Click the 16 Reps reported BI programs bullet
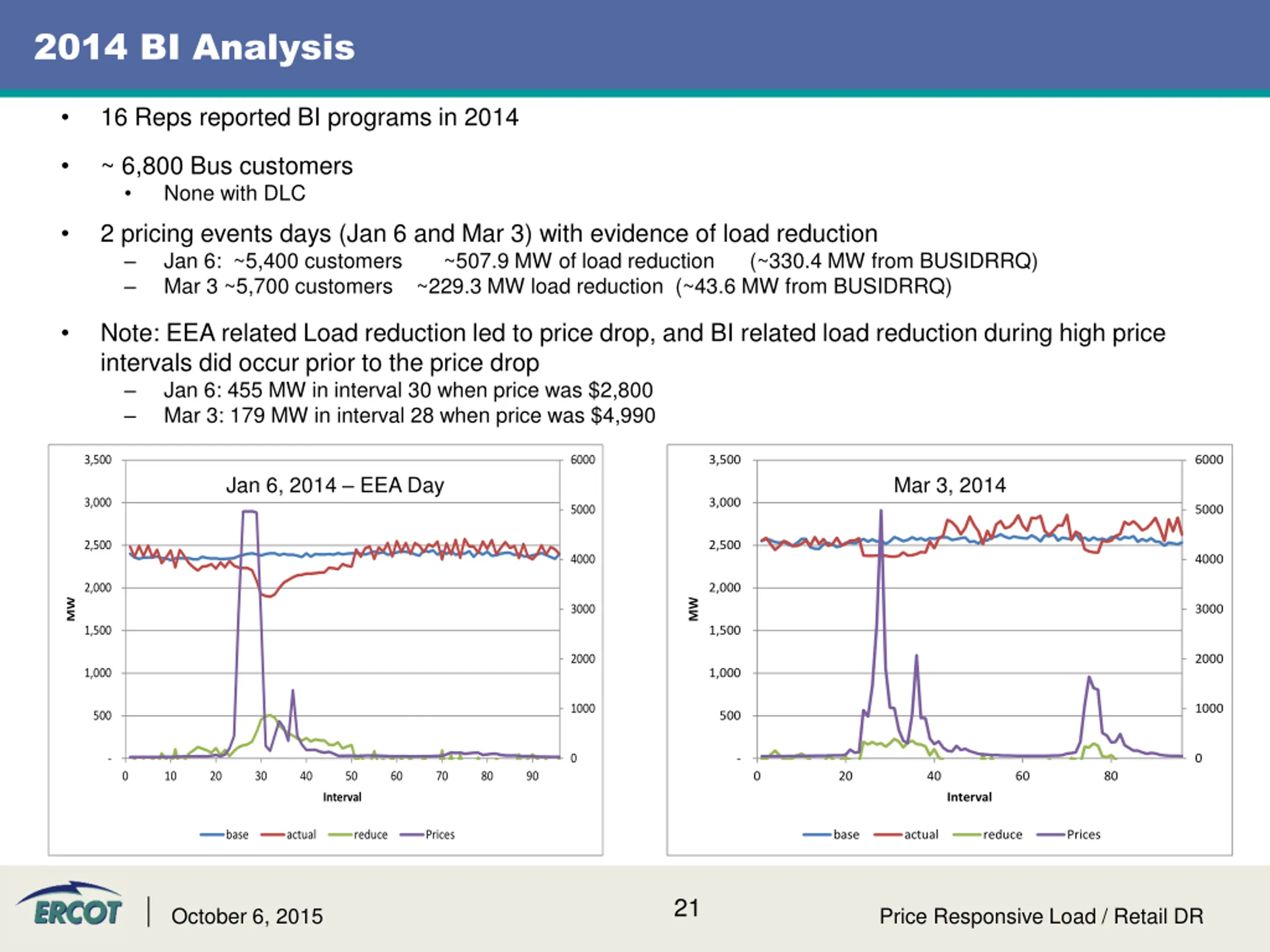Image resolution: width=1270 pixels, height=952 pixels. click(310, 118)
